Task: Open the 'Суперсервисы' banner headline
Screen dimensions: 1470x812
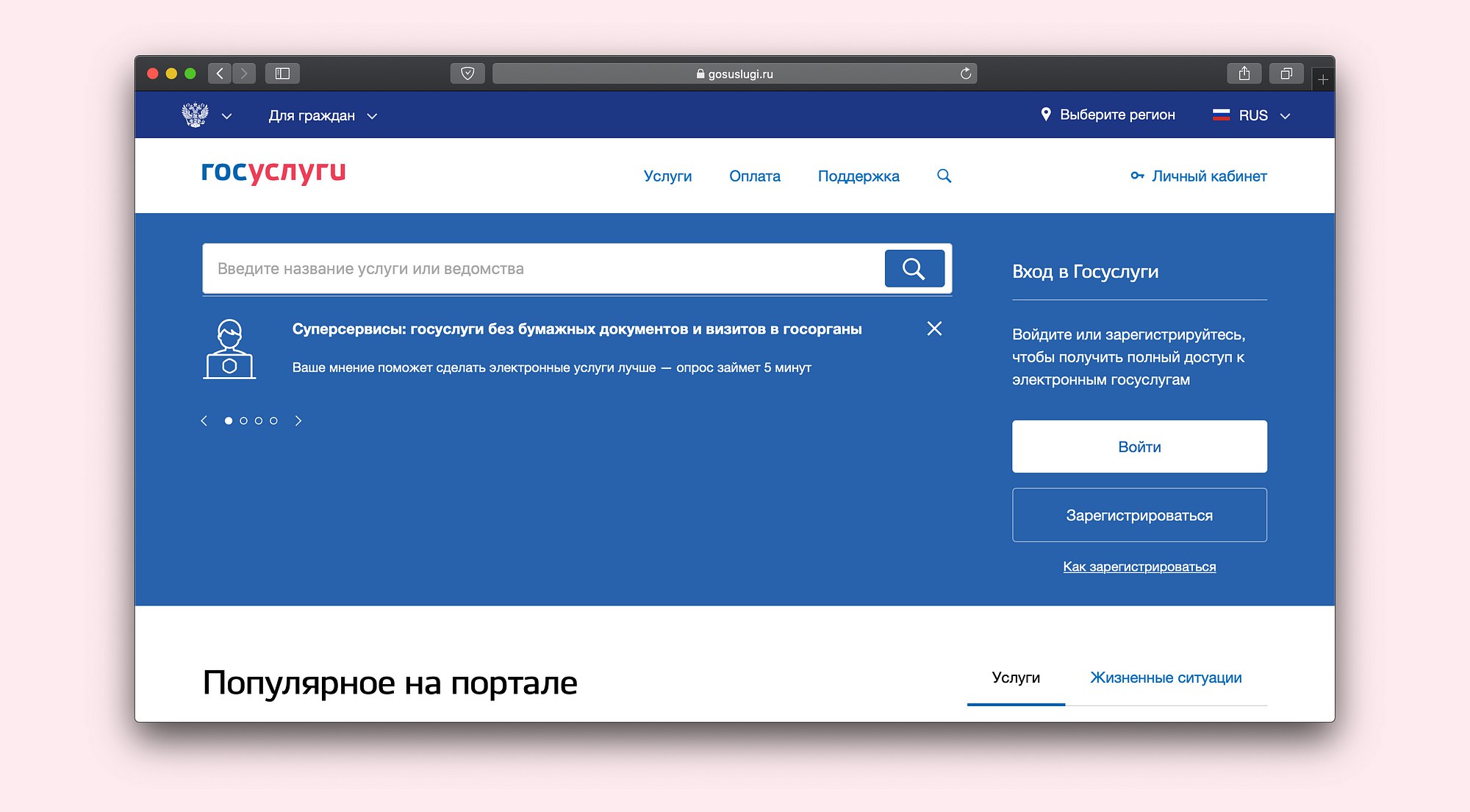Action: tap(577, 329)
